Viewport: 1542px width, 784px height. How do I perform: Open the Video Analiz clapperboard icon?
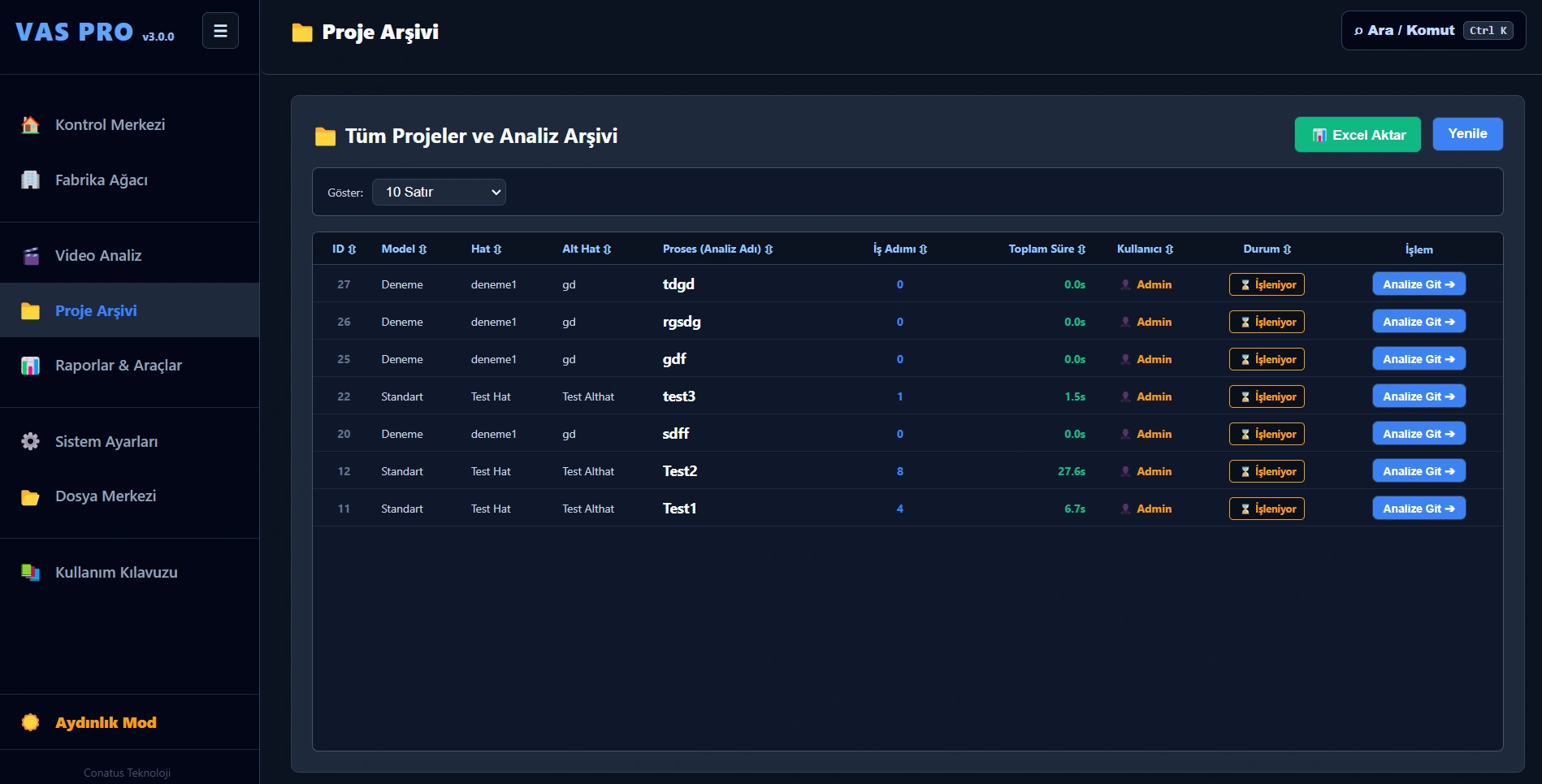click(30, 256)
